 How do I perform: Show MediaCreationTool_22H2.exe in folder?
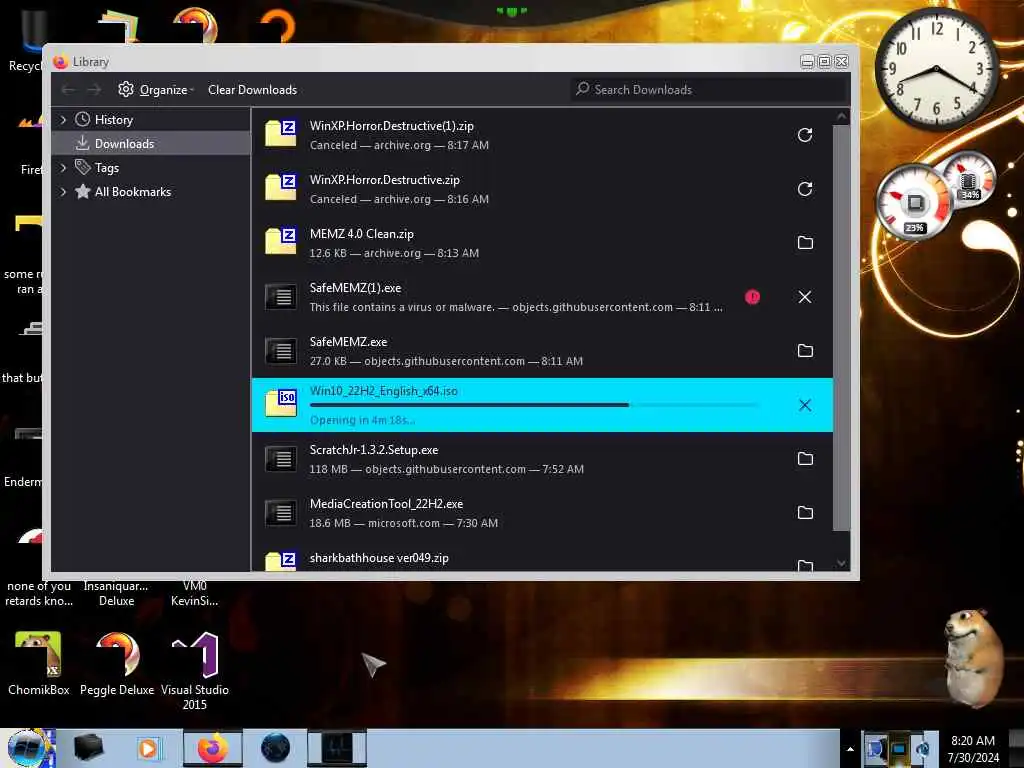coord(805,513)
